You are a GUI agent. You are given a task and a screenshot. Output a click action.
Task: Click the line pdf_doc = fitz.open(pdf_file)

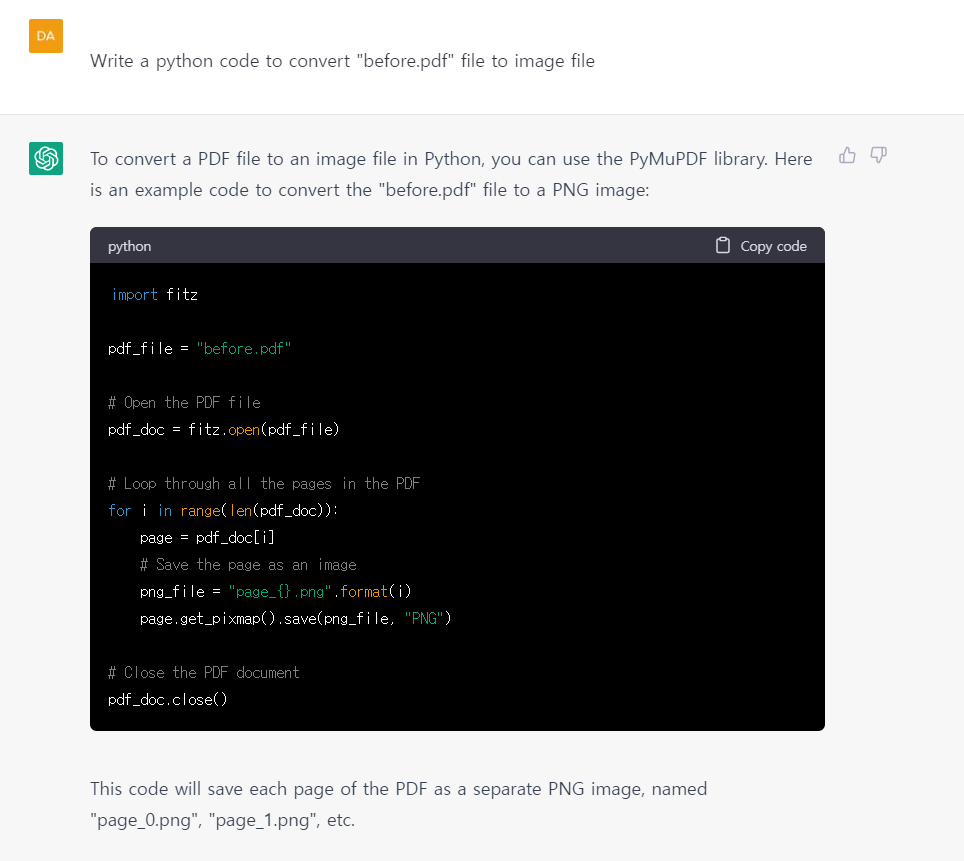click(224, 429)
